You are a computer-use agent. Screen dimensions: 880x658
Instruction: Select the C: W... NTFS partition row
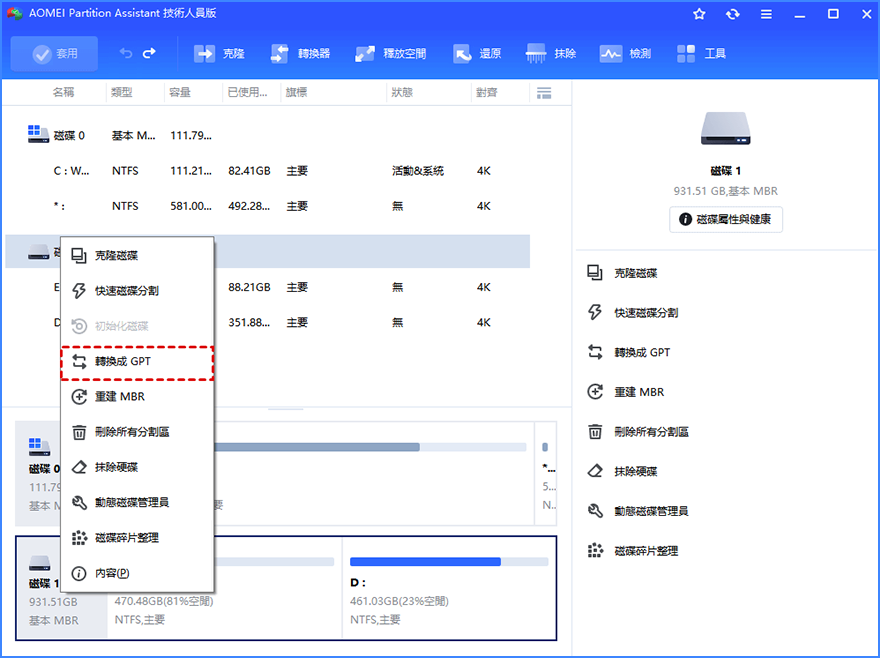268,171
